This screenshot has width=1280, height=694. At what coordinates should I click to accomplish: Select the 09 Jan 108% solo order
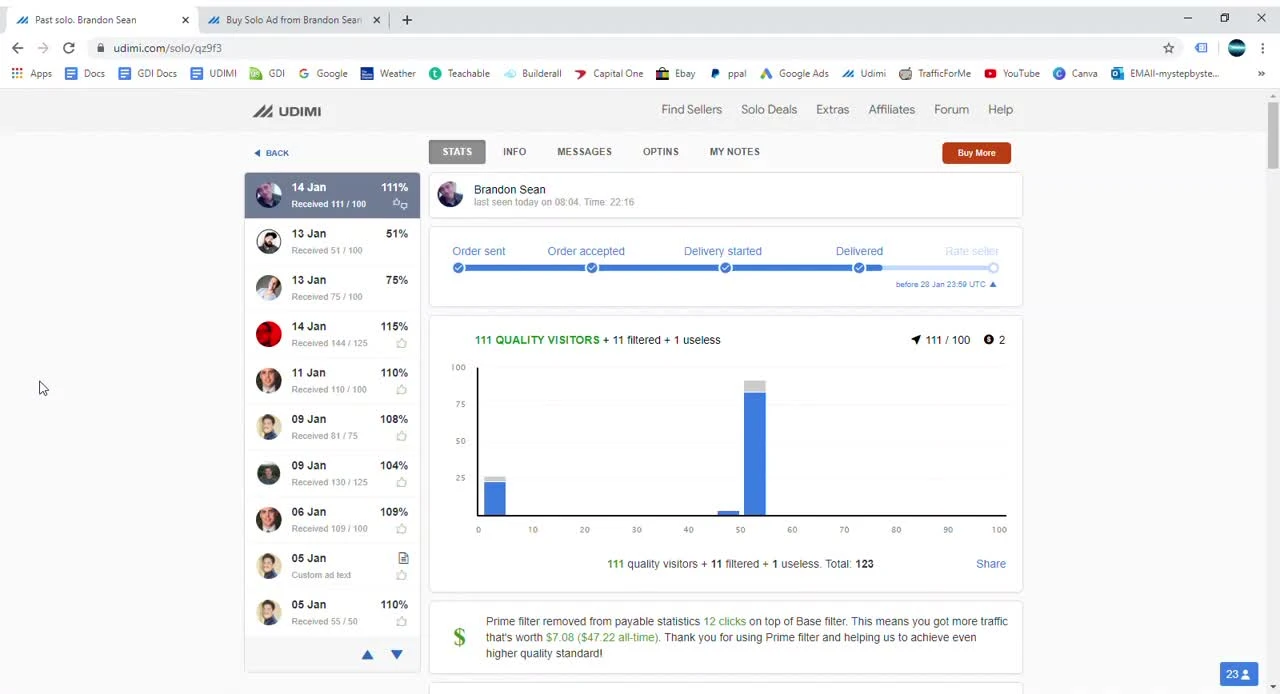(332, 427)
